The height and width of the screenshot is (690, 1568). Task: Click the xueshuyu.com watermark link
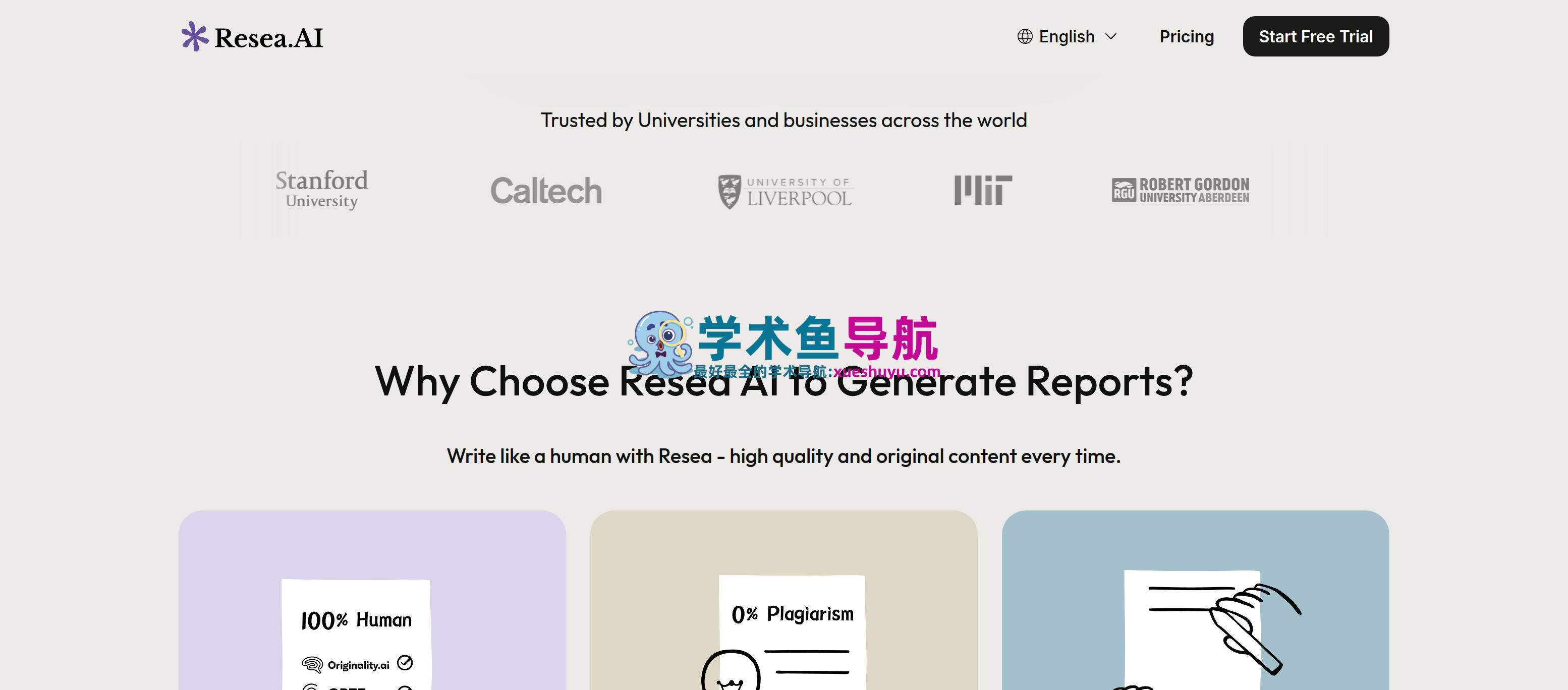(x=887, y=371)
